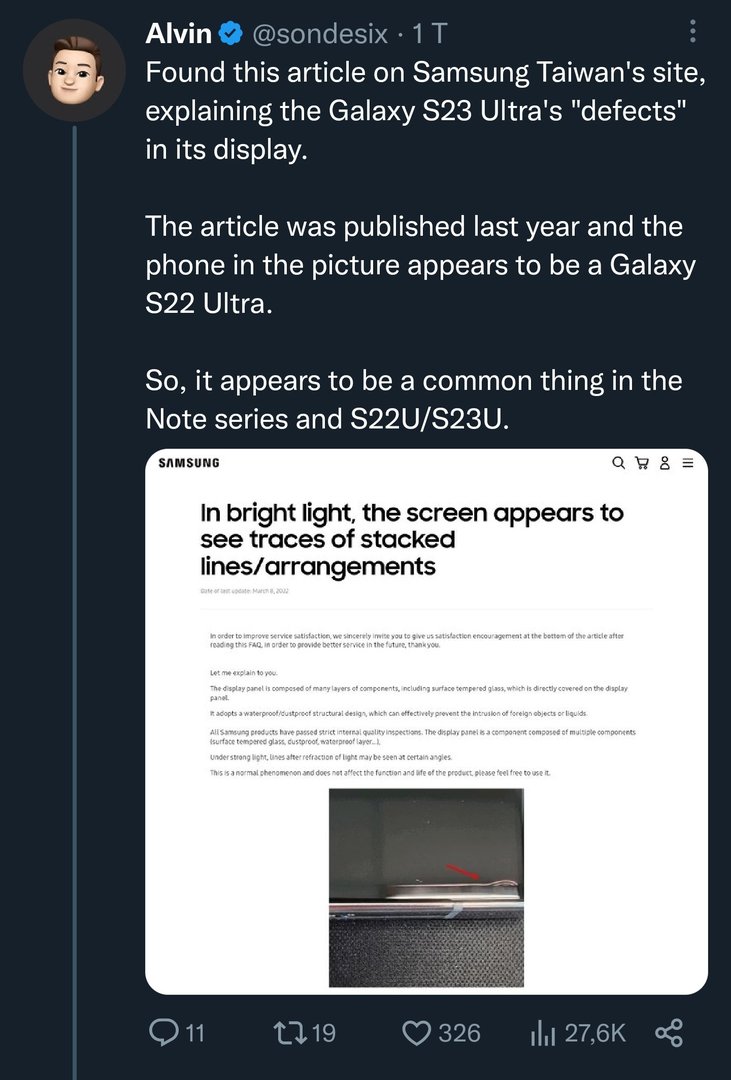Image resolution: width=731 pixels, height=1080 pixels.
Task: Click the shopping cart icon in Samsung header
Action: 642,463
